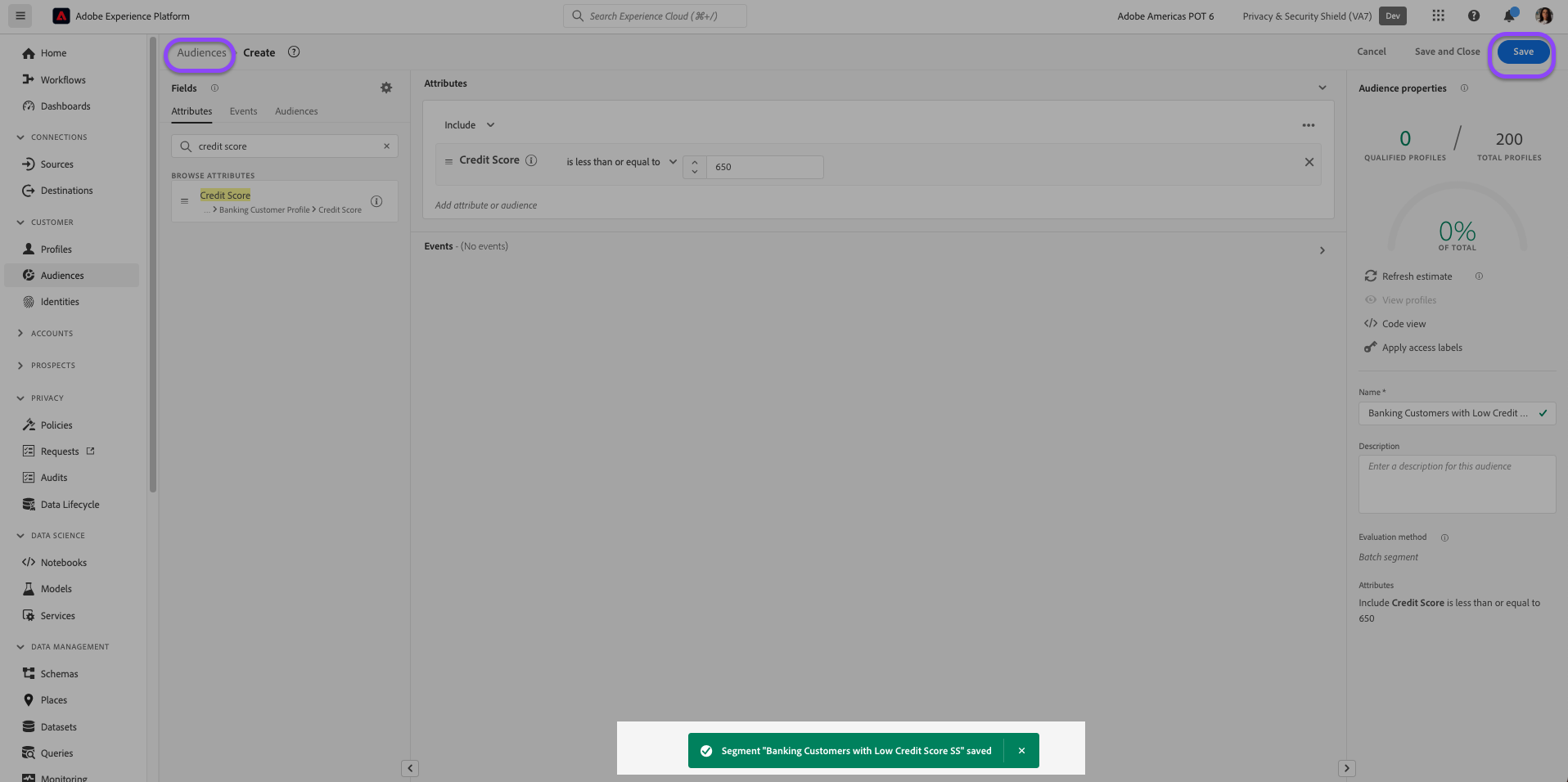This screenshot has width=1568, height=782.
Task: Open the 'is less than or equal to' operator dropdown
Action: [x=621, y=162]
